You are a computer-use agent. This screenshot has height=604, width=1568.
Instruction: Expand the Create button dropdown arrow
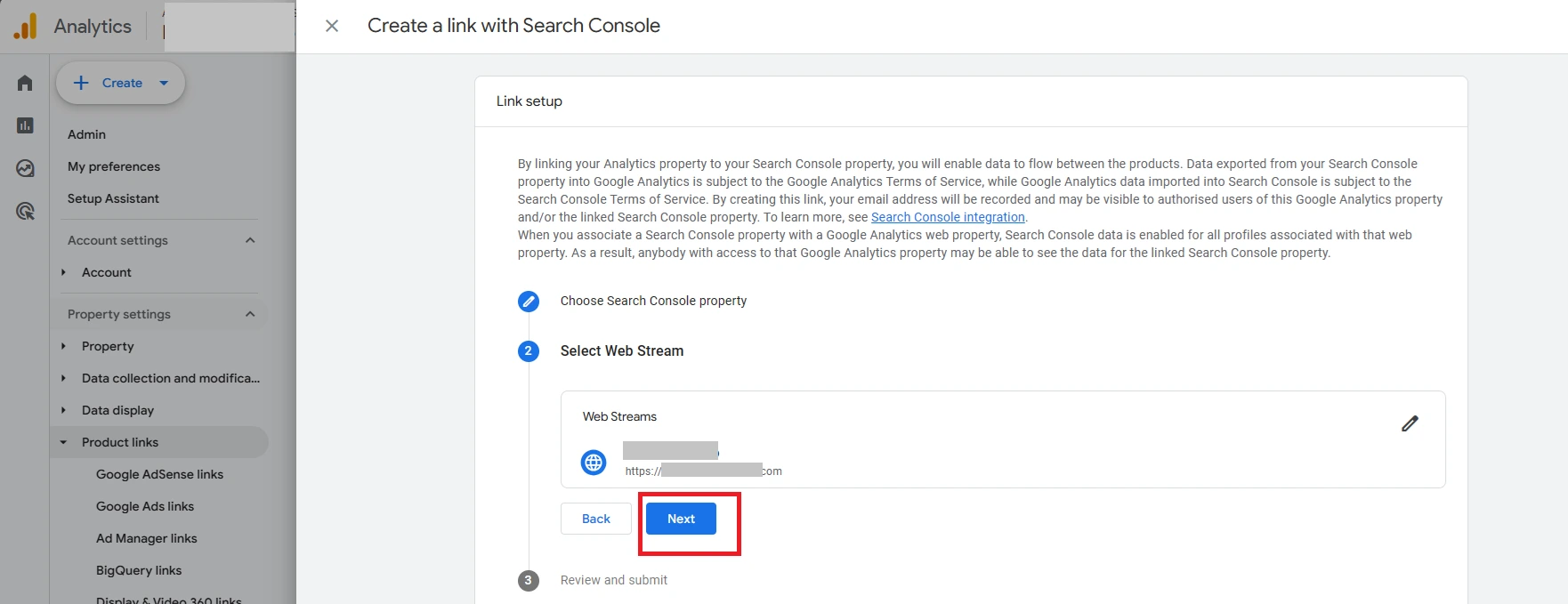point(164,82)
